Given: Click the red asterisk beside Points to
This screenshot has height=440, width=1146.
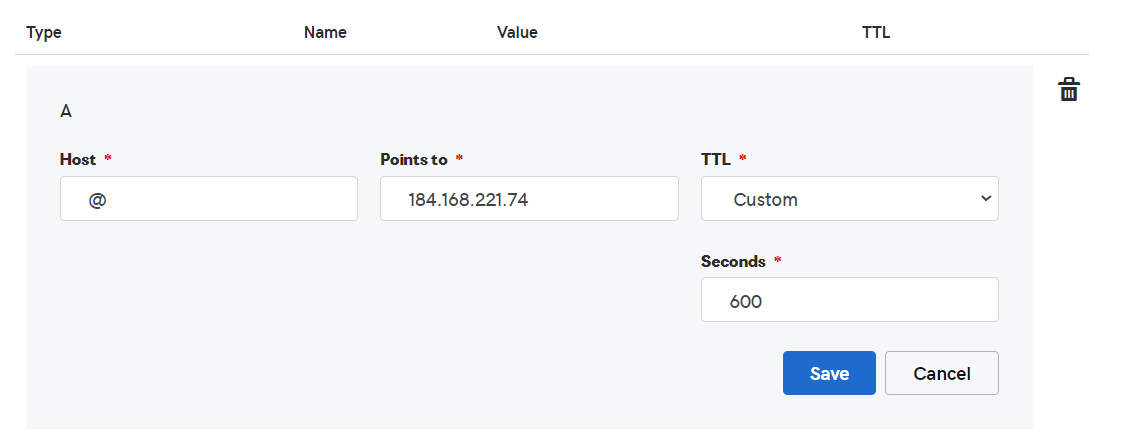Looking at the screenshot, I should pos(459,159).
